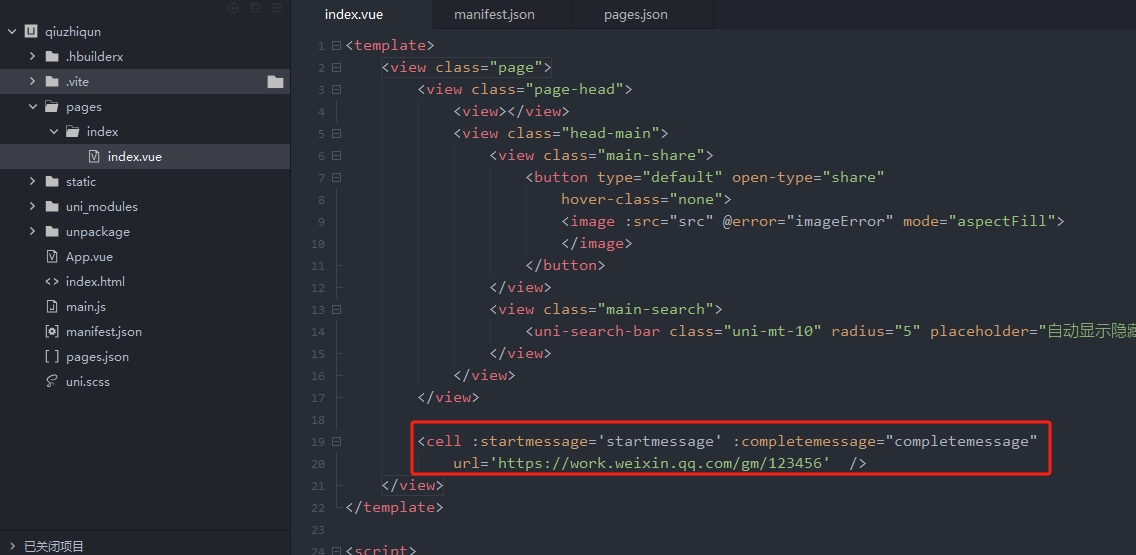Click the qiuzhiqun project icon
1136x555 pixels.
tap(30, 31)
